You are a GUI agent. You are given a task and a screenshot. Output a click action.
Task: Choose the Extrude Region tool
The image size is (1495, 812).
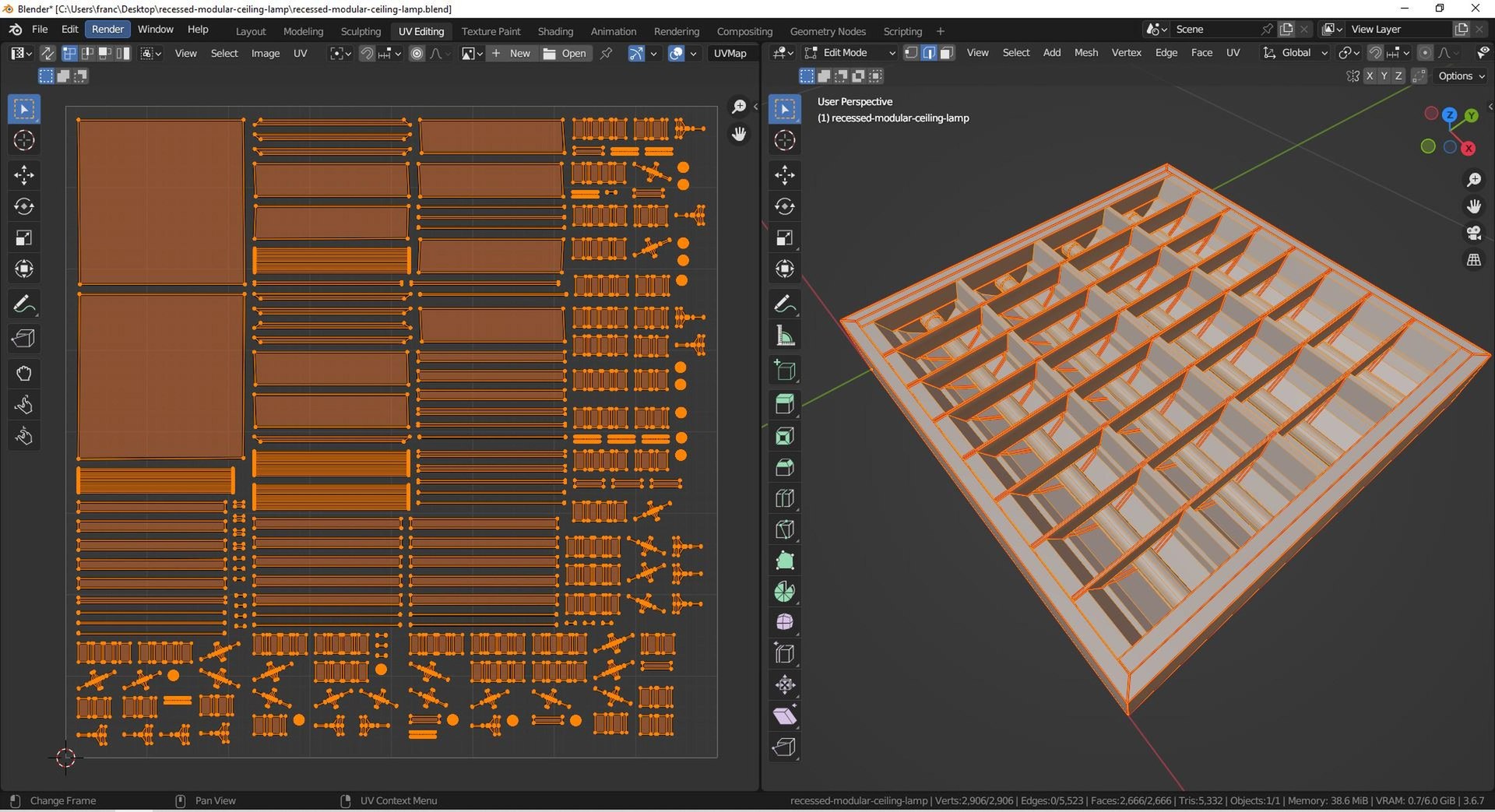[x=784, y=404]
